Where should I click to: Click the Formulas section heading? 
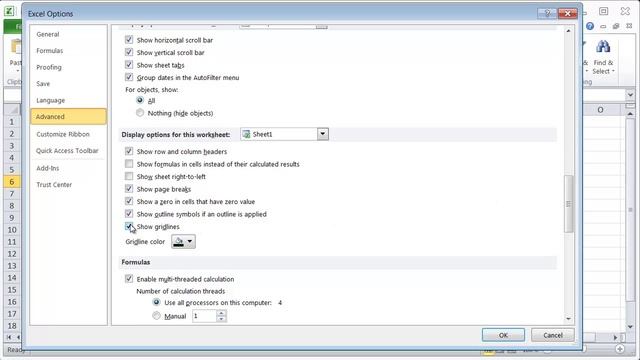[136, 262]
